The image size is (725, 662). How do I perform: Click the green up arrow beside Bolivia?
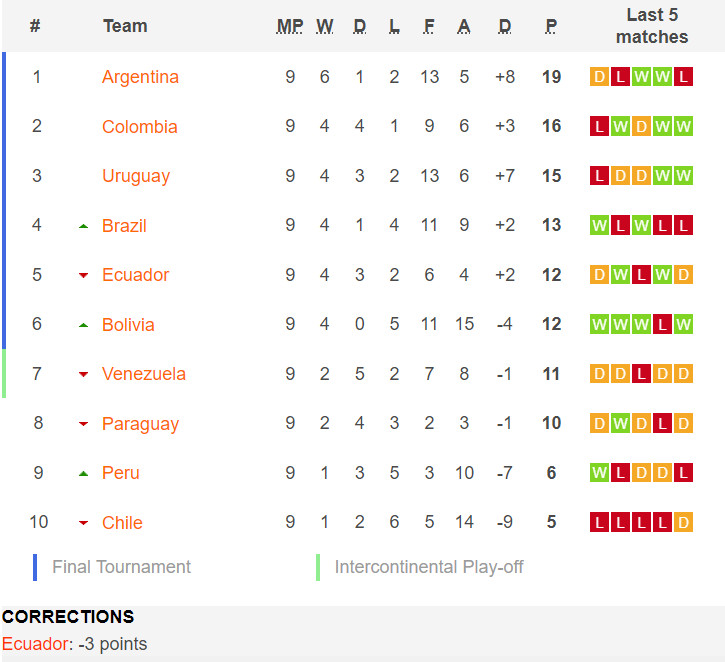[83, 325]
